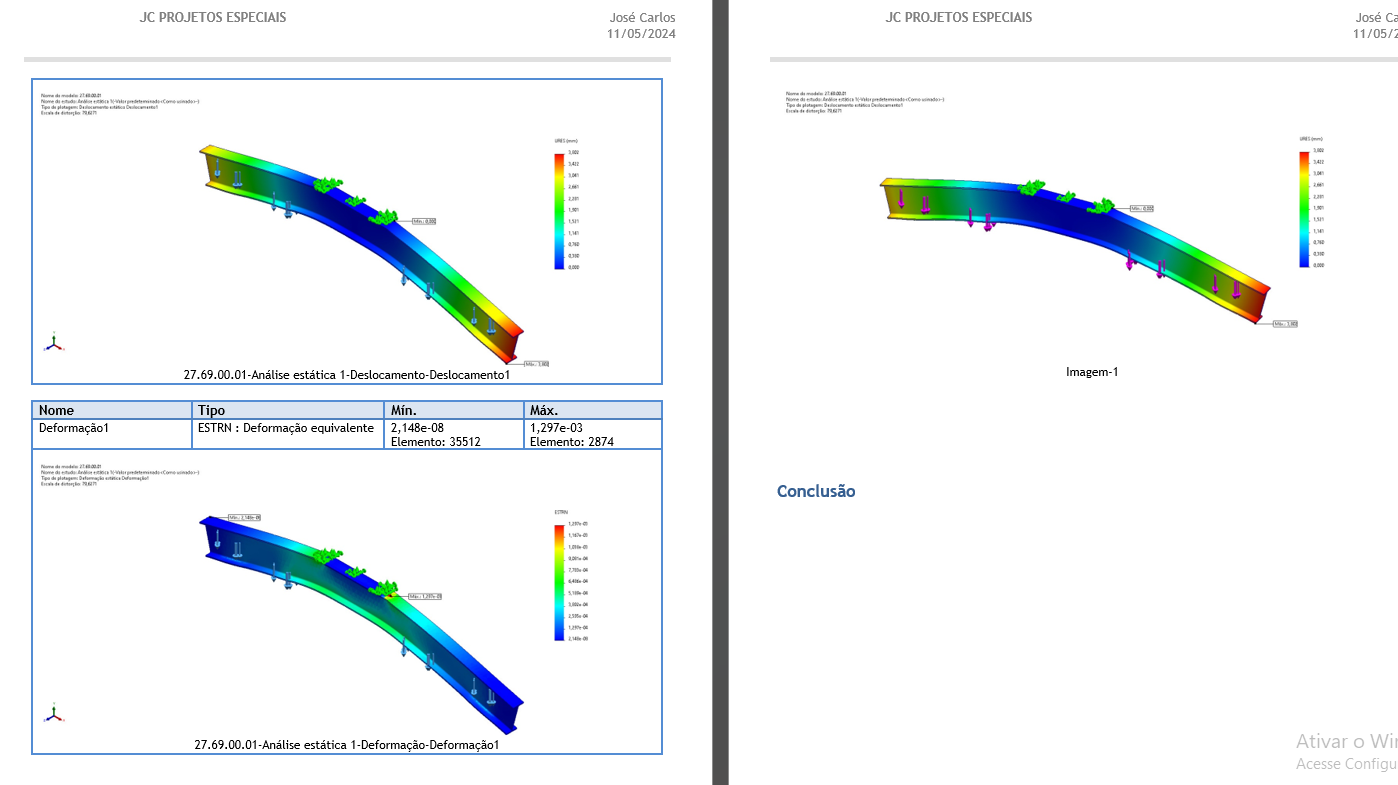The height and width of the screenshot is (785, 1398).
Task: Click caption '27.69.00.01-Análise estática 1-Deslocamento-Deslocamento1'
Action: tap(347, 375)
